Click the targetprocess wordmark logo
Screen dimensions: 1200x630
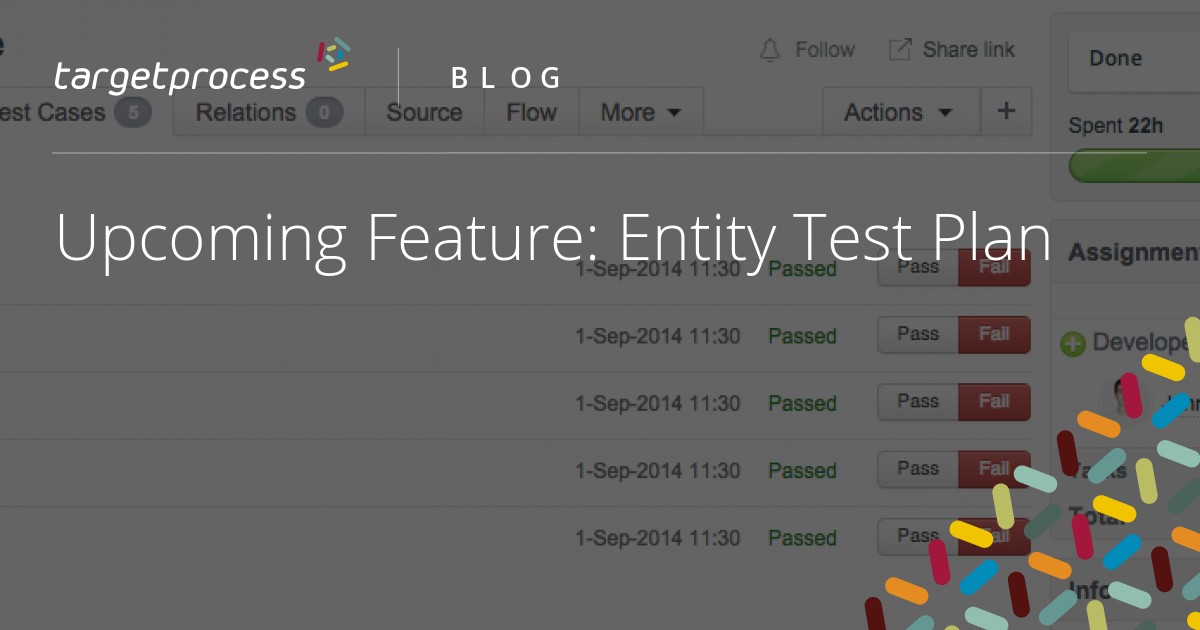(180, 74)
